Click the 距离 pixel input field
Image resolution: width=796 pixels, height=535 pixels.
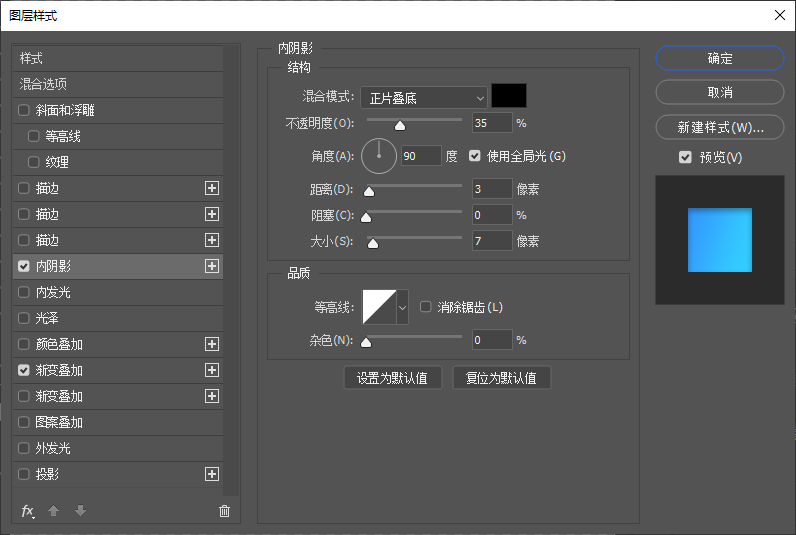[x=492, y=189]
